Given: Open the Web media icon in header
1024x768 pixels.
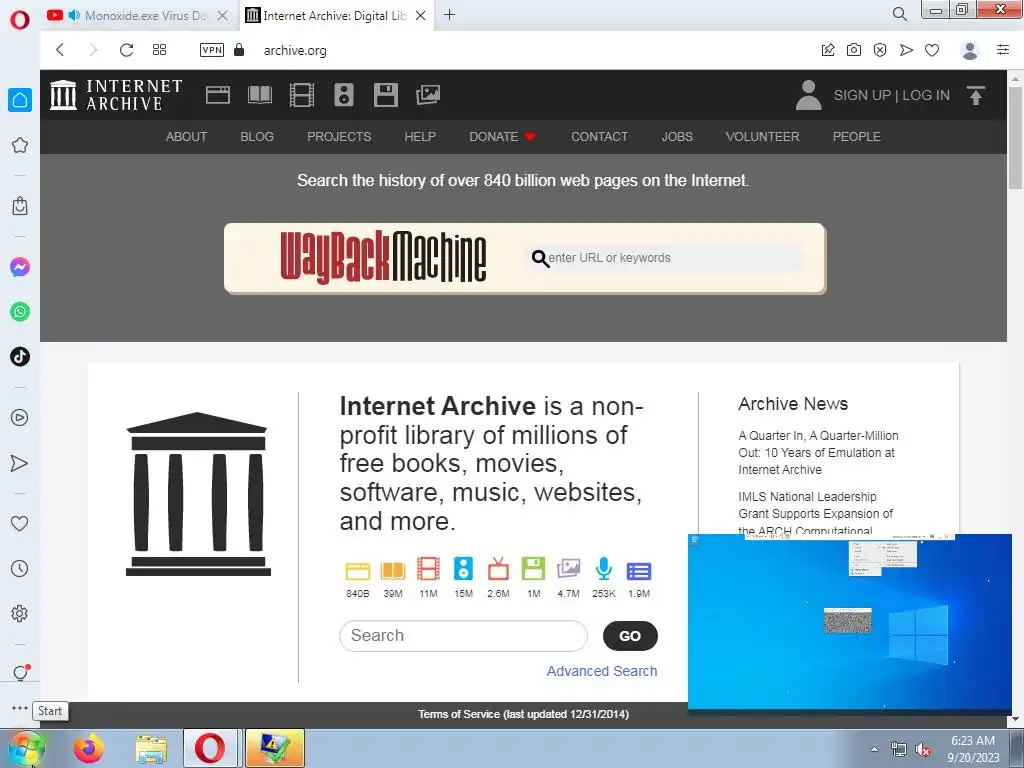Looking at the screenshot, I should [x=217, y=95].
